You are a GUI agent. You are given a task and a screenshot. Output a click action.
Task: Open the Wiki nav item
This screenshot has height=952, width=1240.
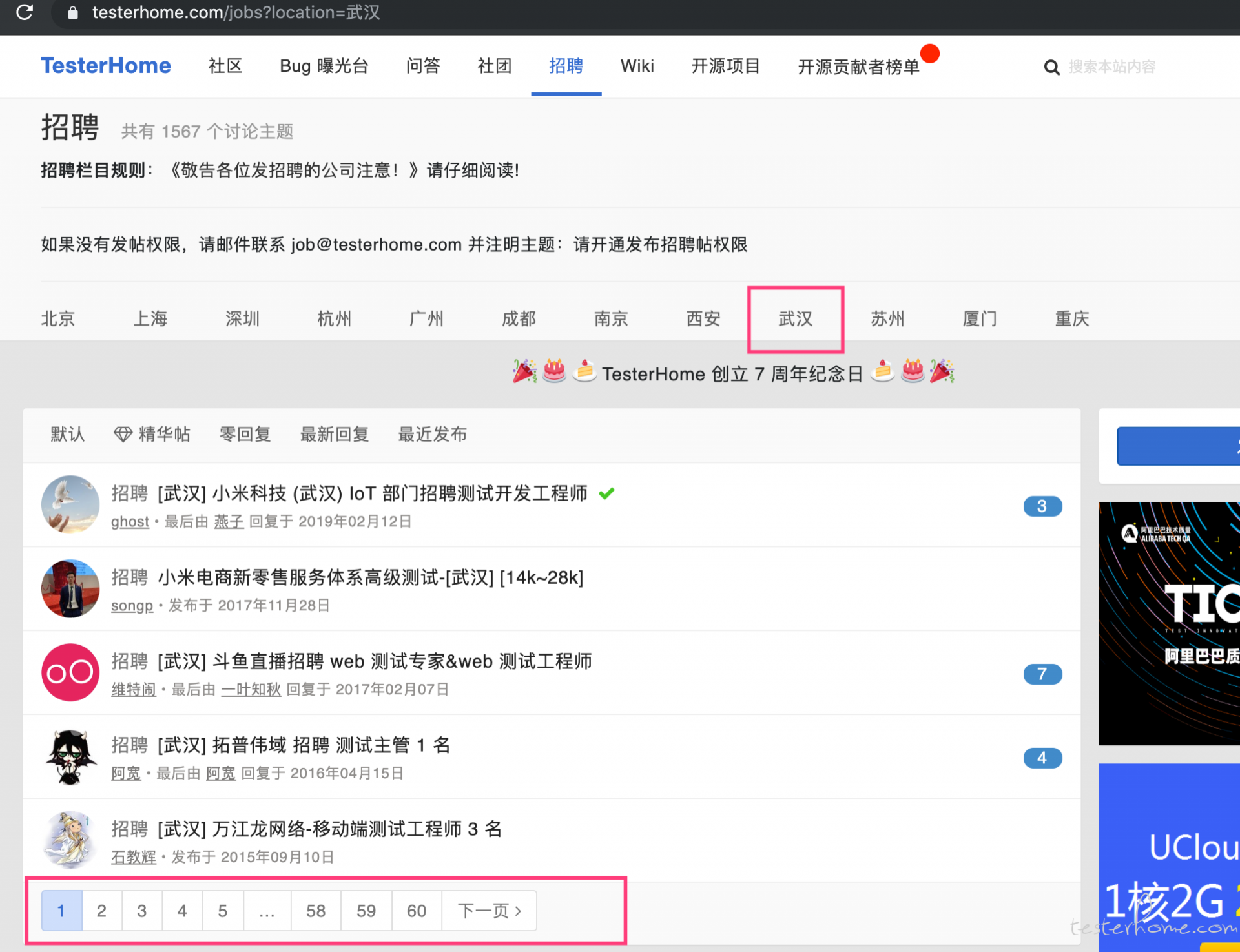[x=637, y=66]
